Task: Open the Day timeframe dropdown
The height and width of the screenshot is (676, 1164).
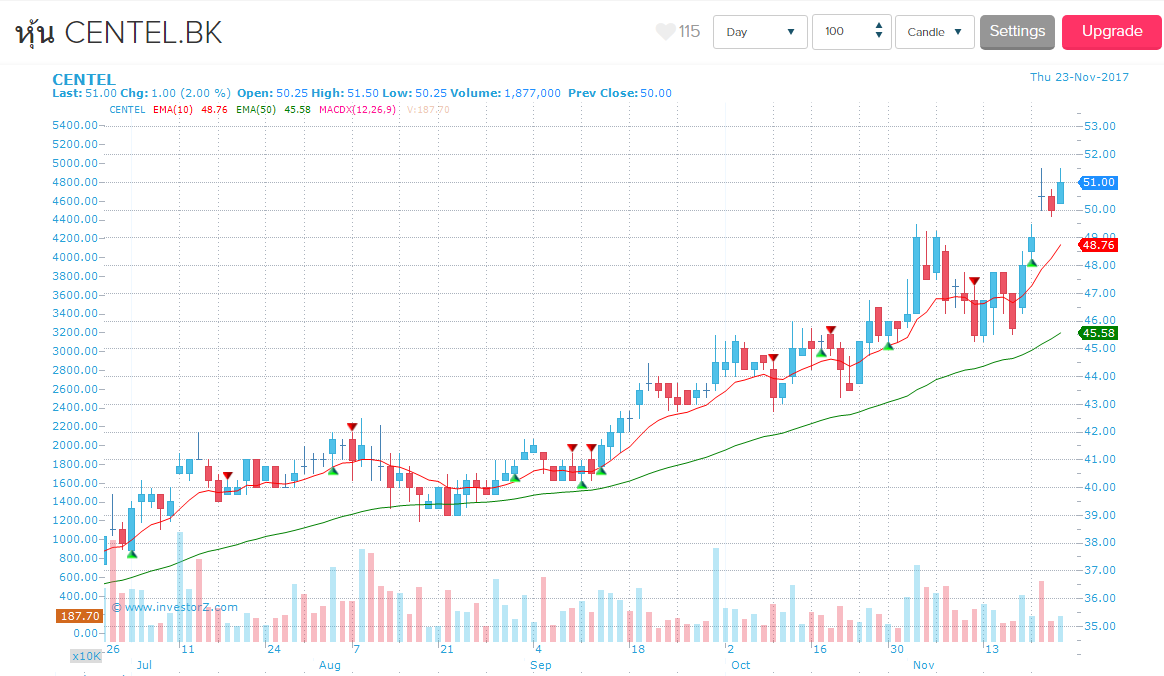Action: pyautogui.click(x=759, y=32)
